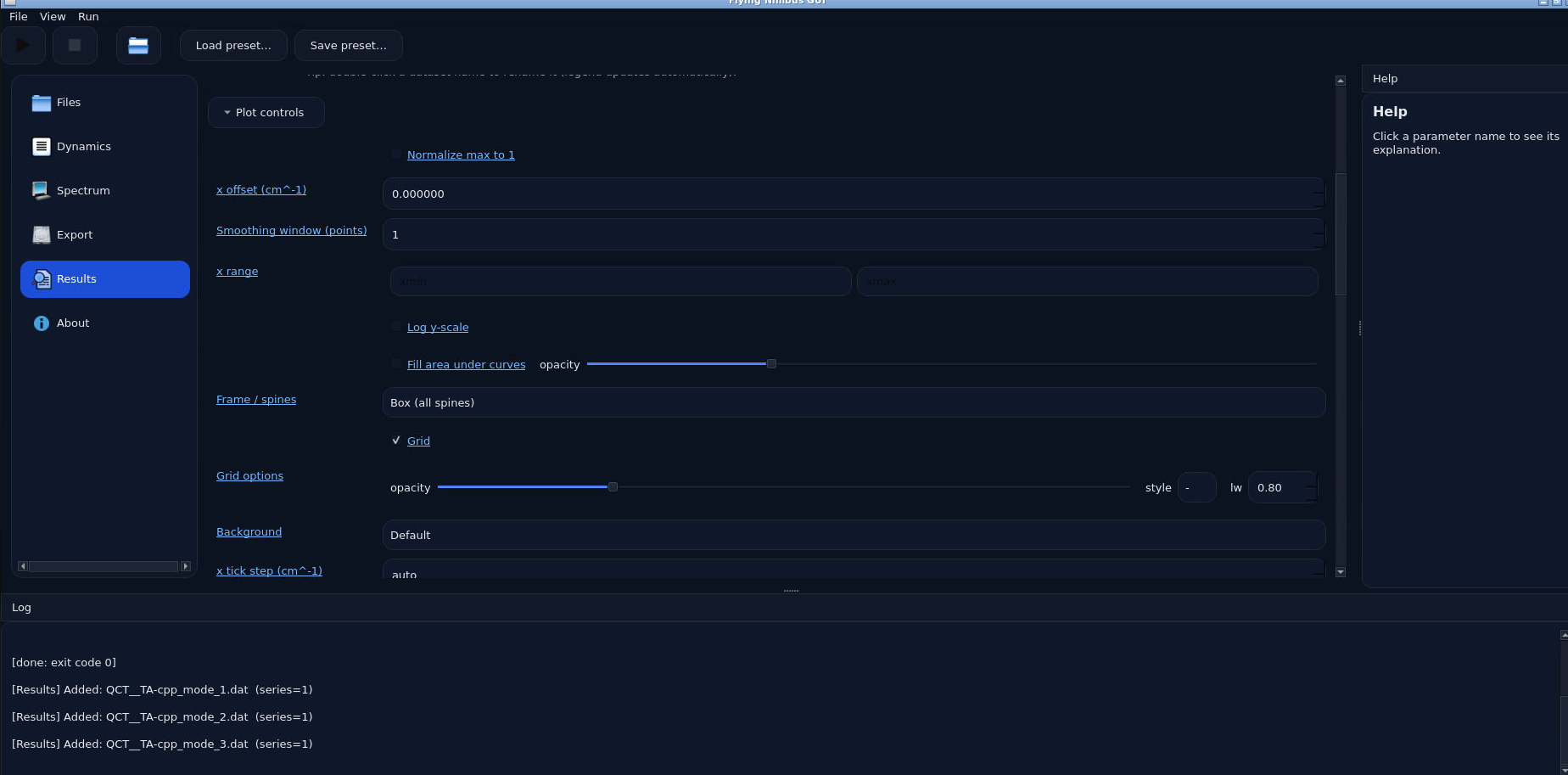The width and height of the screenshot is (1568, 775).
Task: Click the Run play icon in toolbar
Action: tap(23, 46)
